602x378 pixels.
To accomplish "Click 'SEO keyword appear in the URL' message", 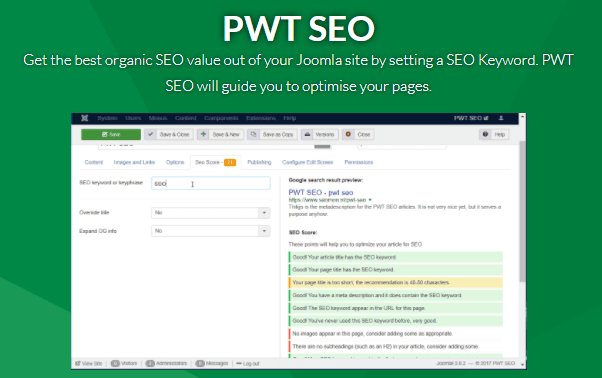I will [395, 308].
